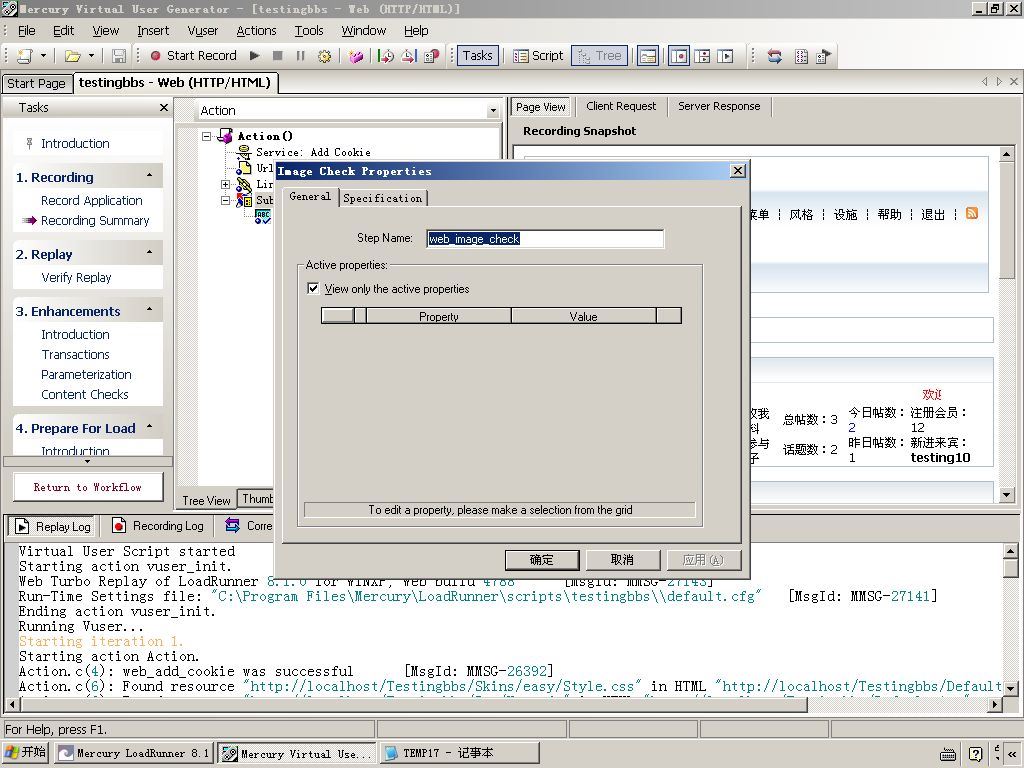Click the red-blue swap arrows toolbar icon
This screenshot has width=1024, height=768.
775,56
